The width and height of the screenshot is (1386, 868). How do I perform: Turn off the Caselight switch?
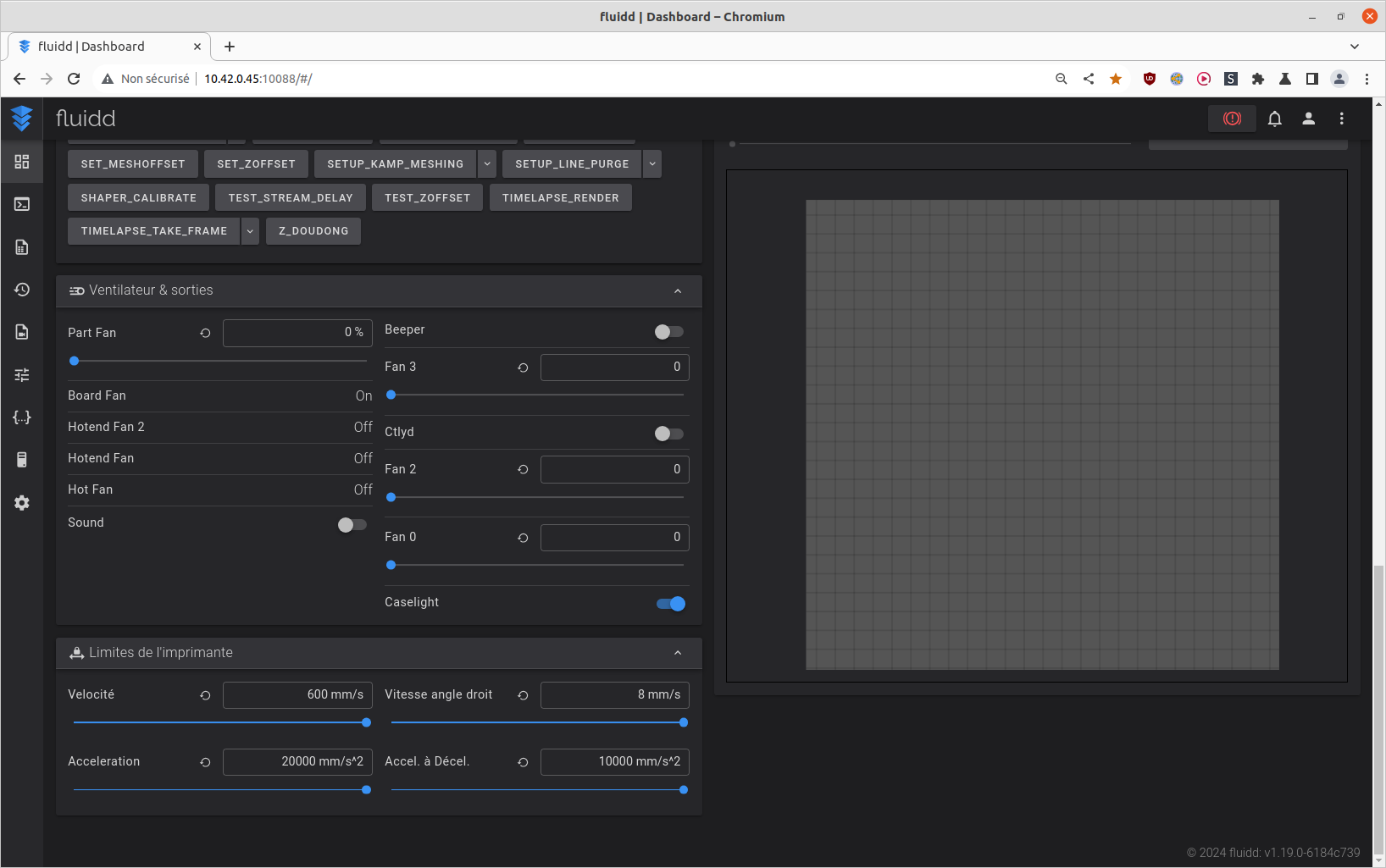670,604
